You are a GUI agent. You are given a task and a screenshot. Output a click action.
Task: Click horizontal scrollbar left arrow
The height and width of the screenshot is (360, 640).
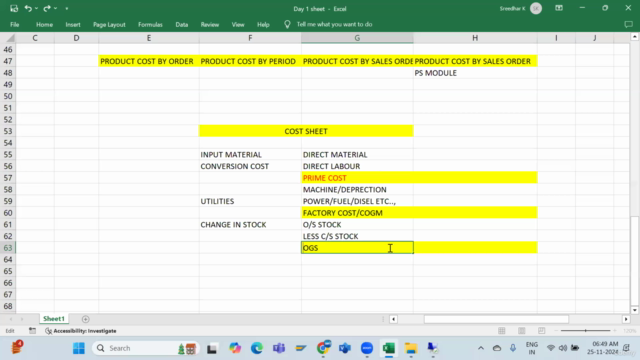coord(393,319)
